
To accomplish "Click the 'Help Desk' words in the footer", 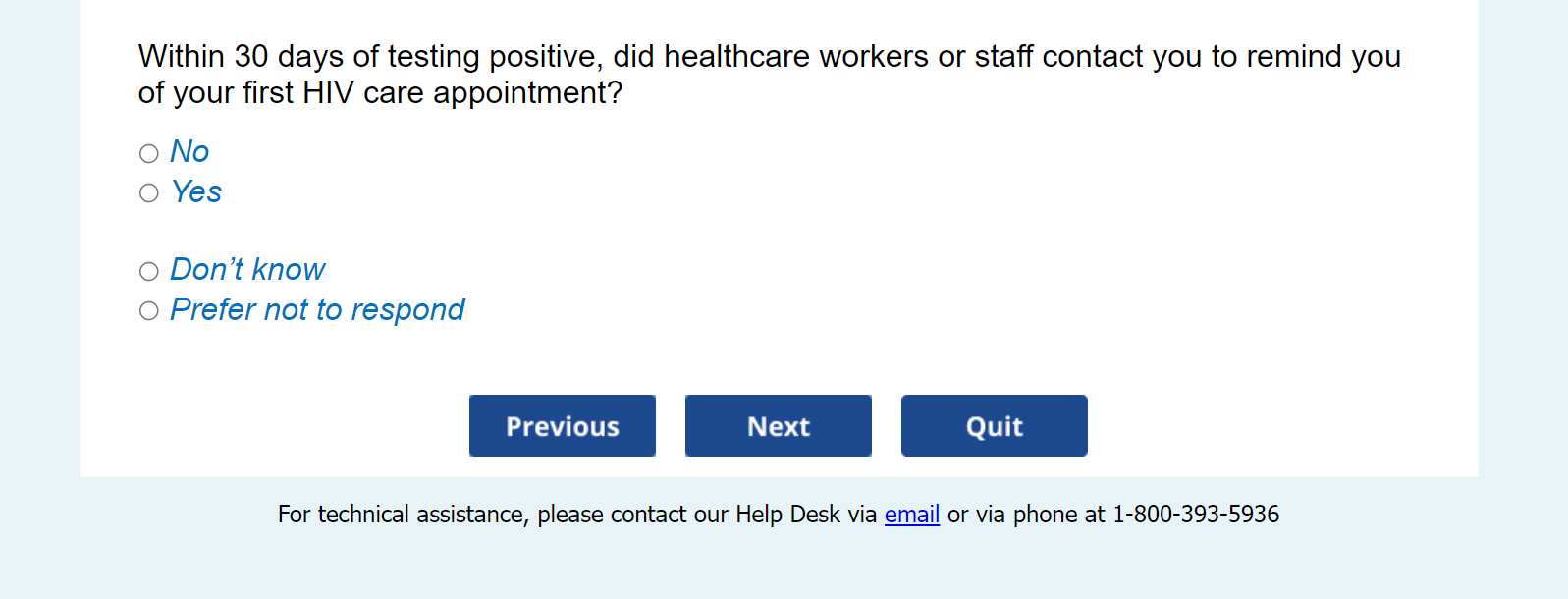I will pos(787,515).
